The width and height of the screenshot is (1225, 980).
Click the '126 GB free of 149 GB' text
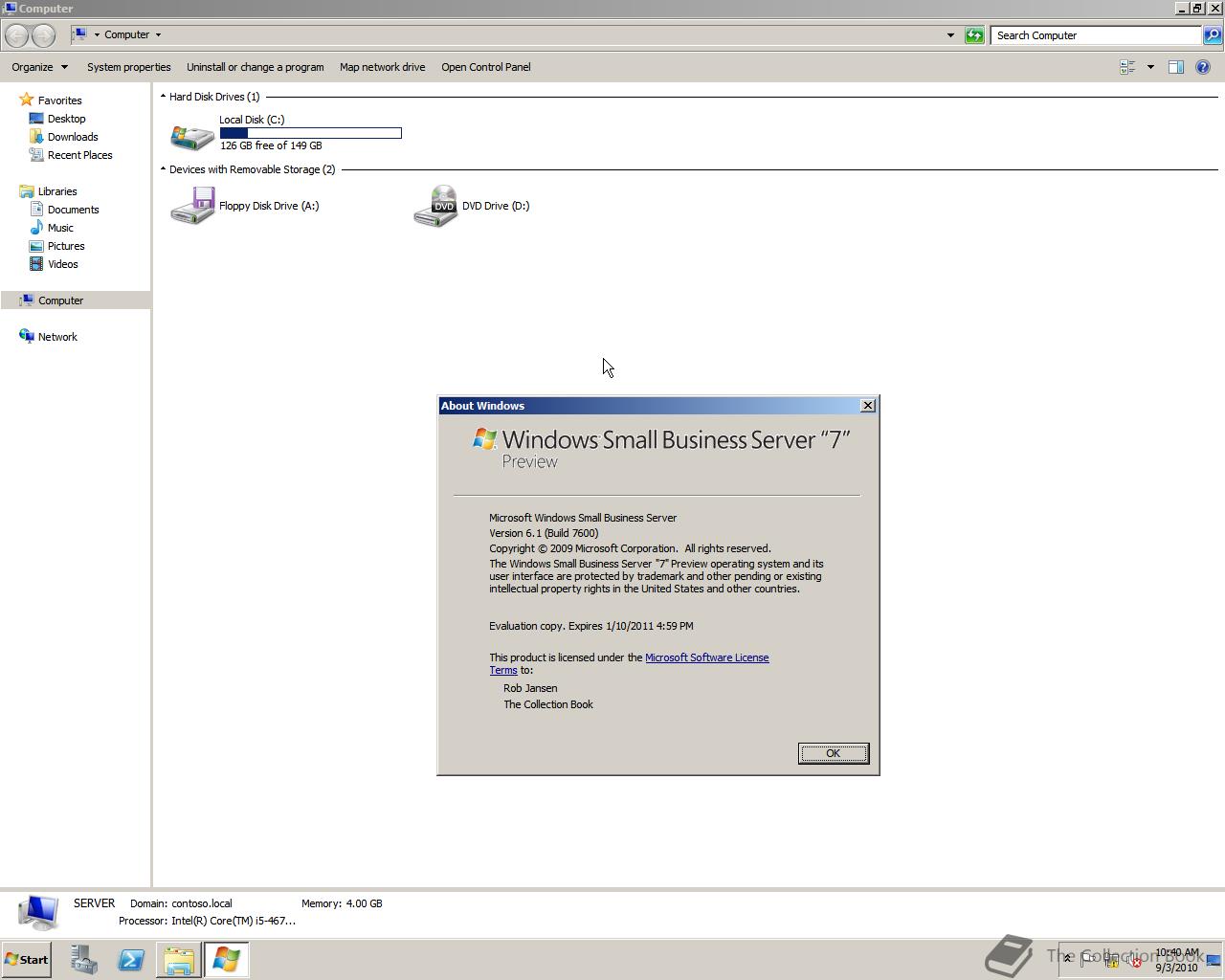click(x=271, y=145)
